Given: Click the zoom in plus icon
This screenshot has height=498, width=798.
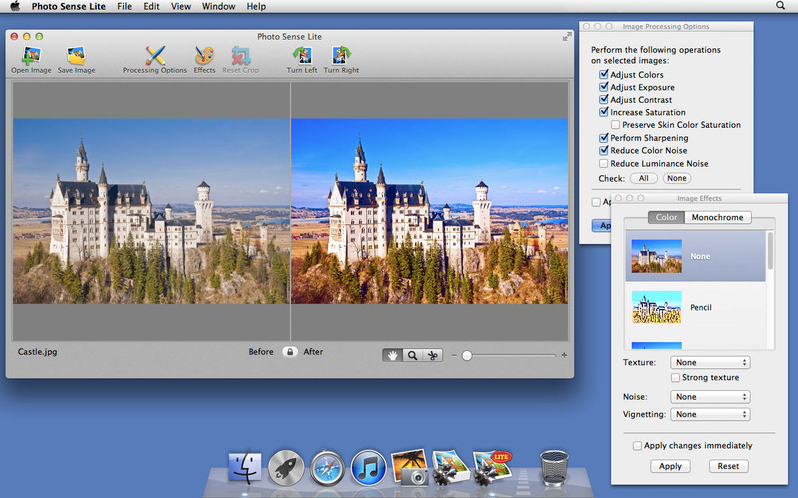Looking at the screenshot, I should (x=564, y=355).
